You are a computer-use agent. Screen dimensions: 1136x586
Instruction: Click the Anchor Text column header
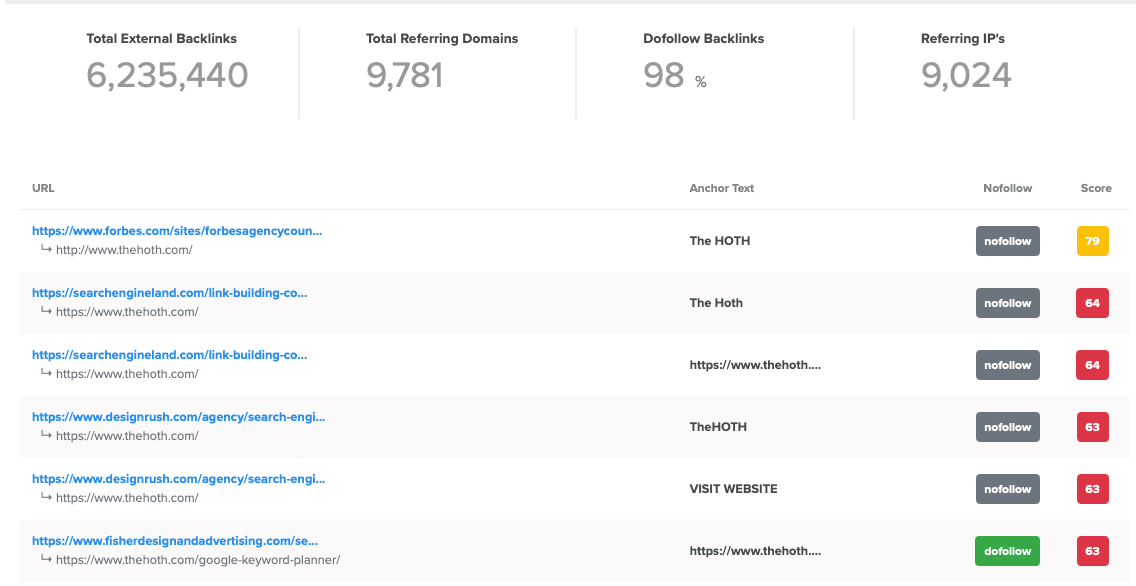pyautogui.click(x=721, y=188)
